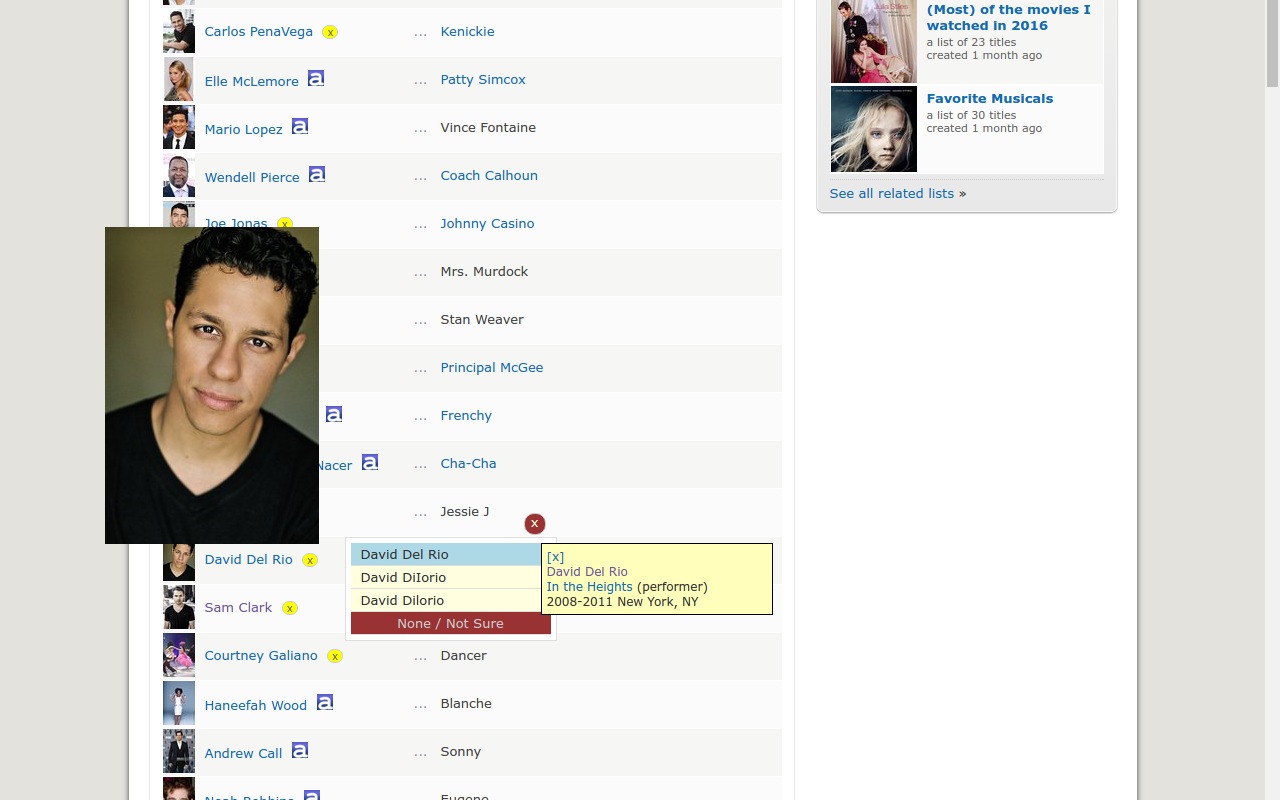1280x800 pixels.
Task: Click Mario Lopez's headshot thumbnail
Action: tap(179, 128)
